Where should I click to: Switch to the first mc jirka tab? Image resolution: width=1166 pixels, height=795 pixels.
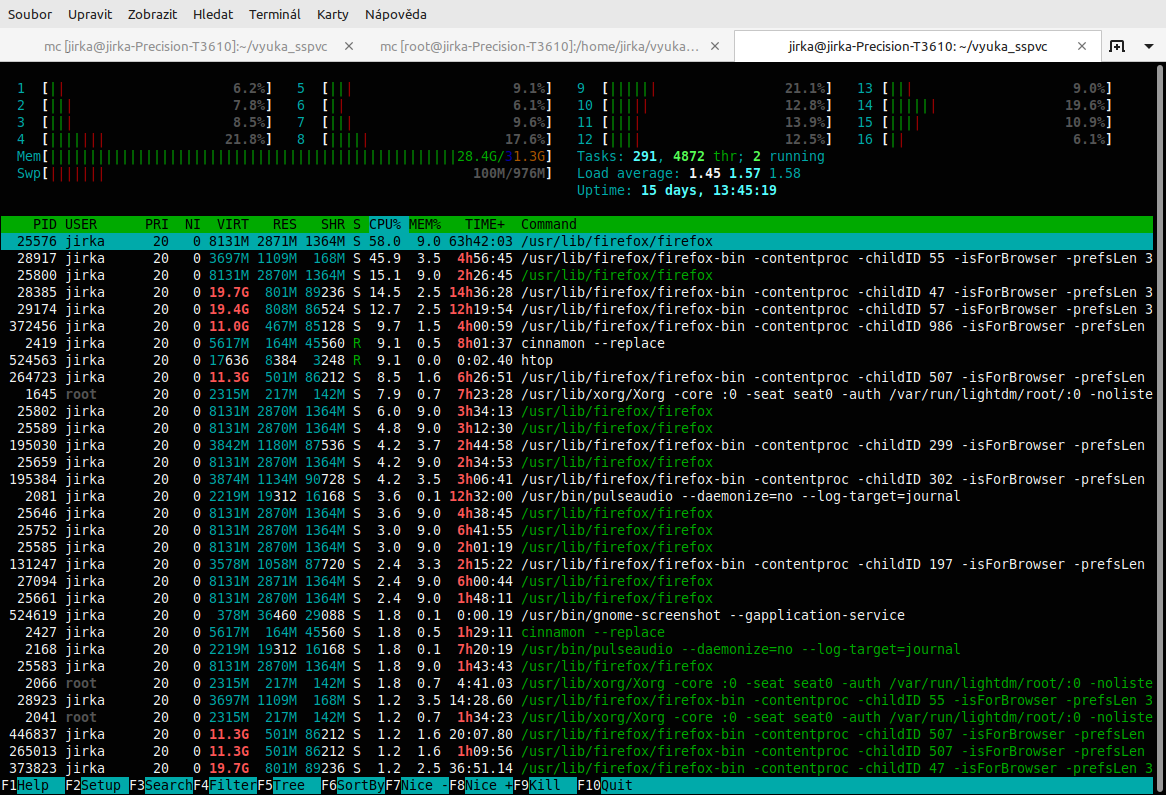(x=185, y=46)
